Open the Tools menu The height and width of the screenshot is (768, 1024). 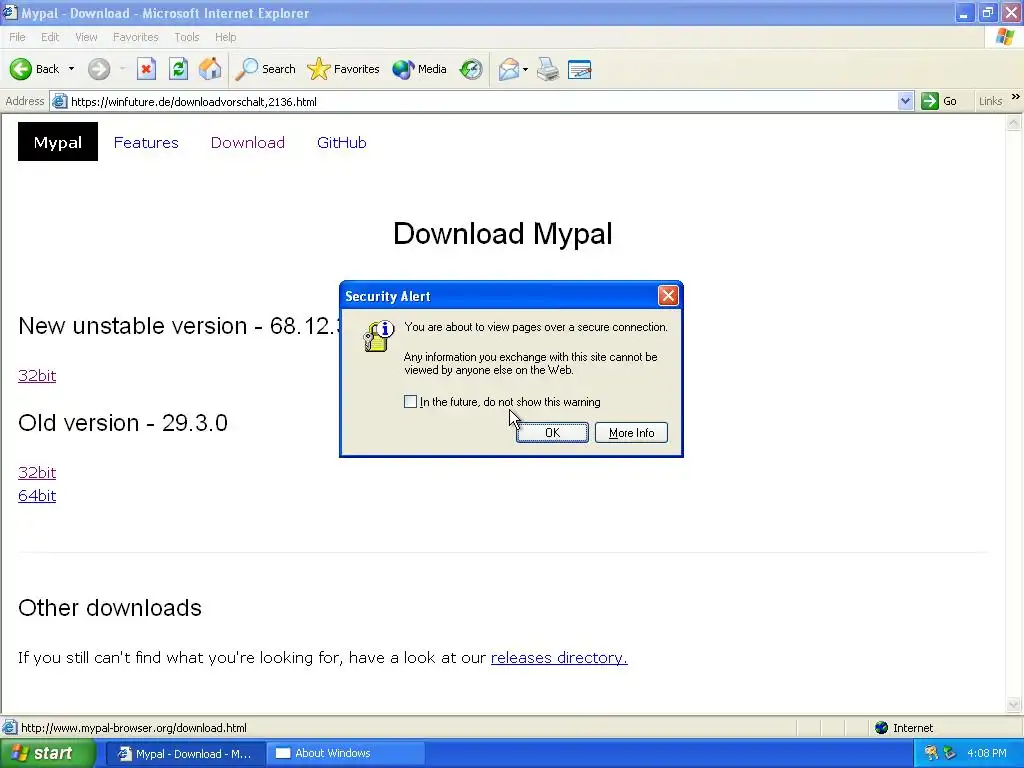(186, 37)
